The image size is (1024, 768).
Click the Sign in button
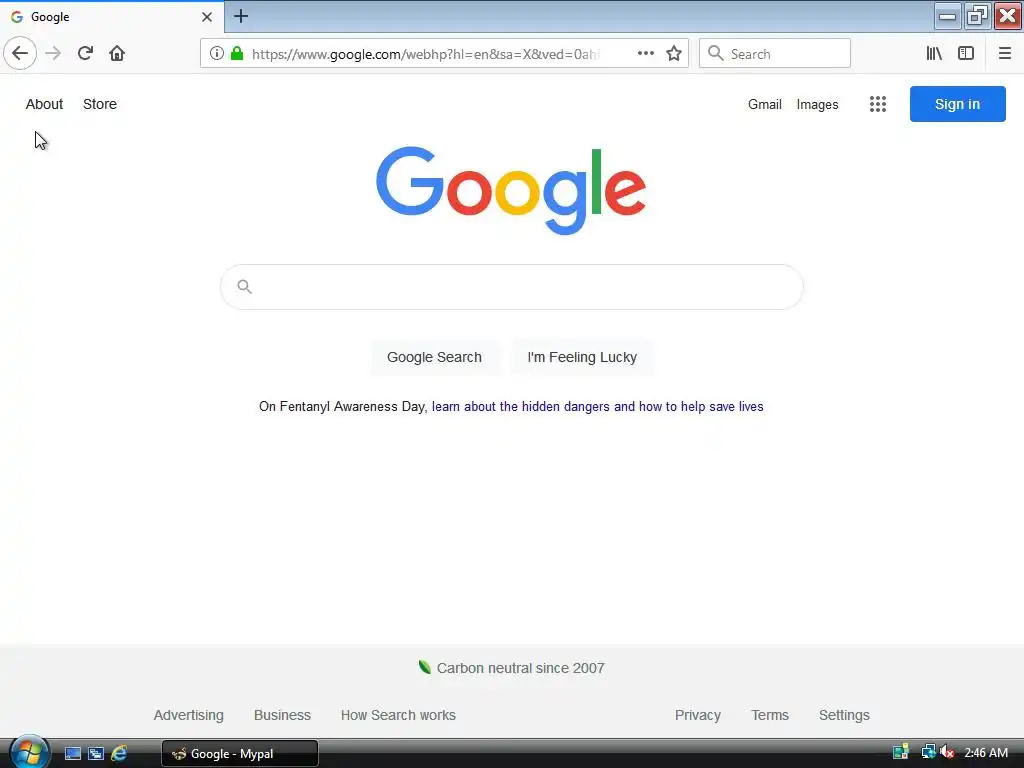957,104
